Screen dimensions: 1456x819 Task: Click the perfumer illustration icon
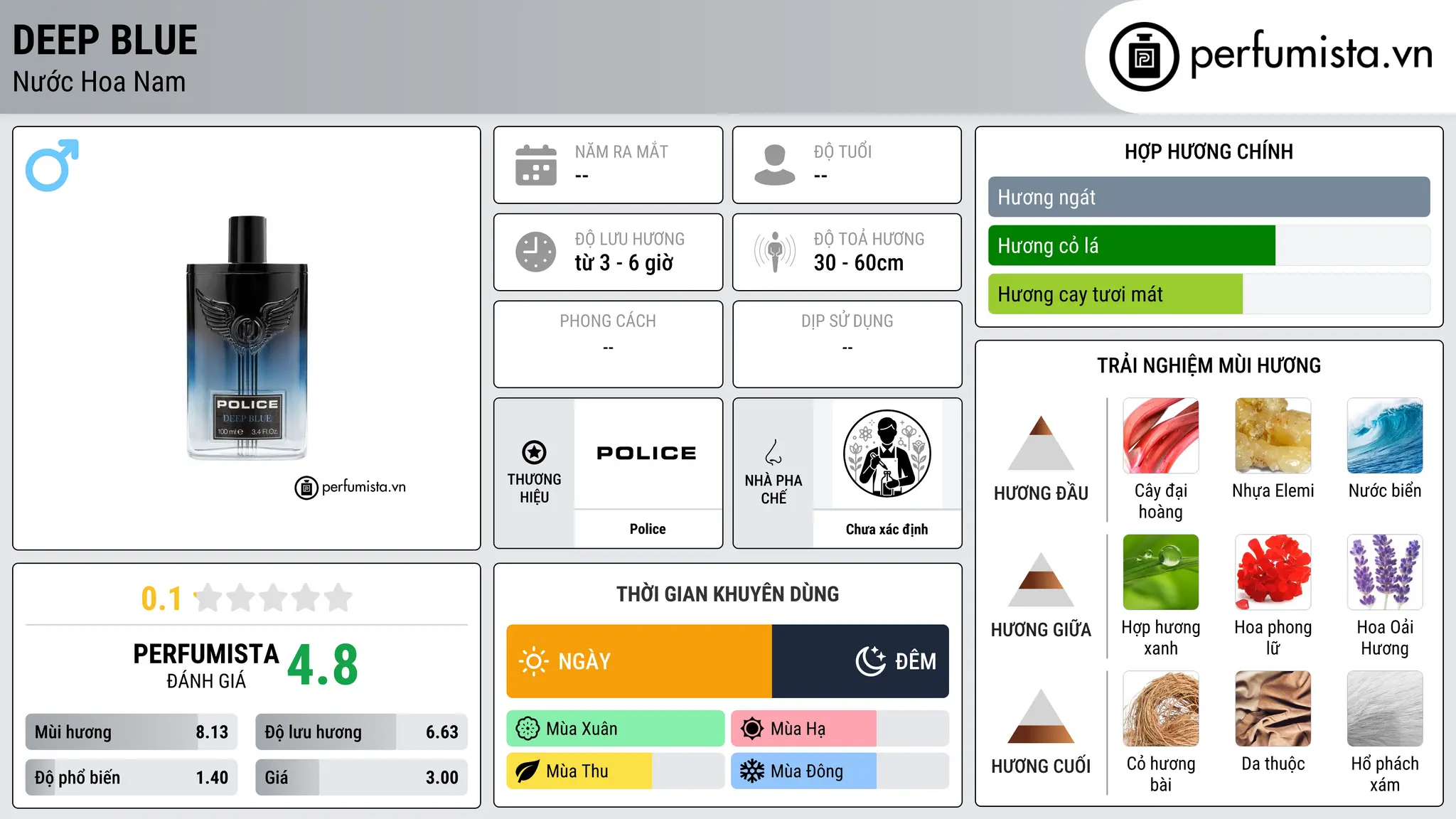887,454
